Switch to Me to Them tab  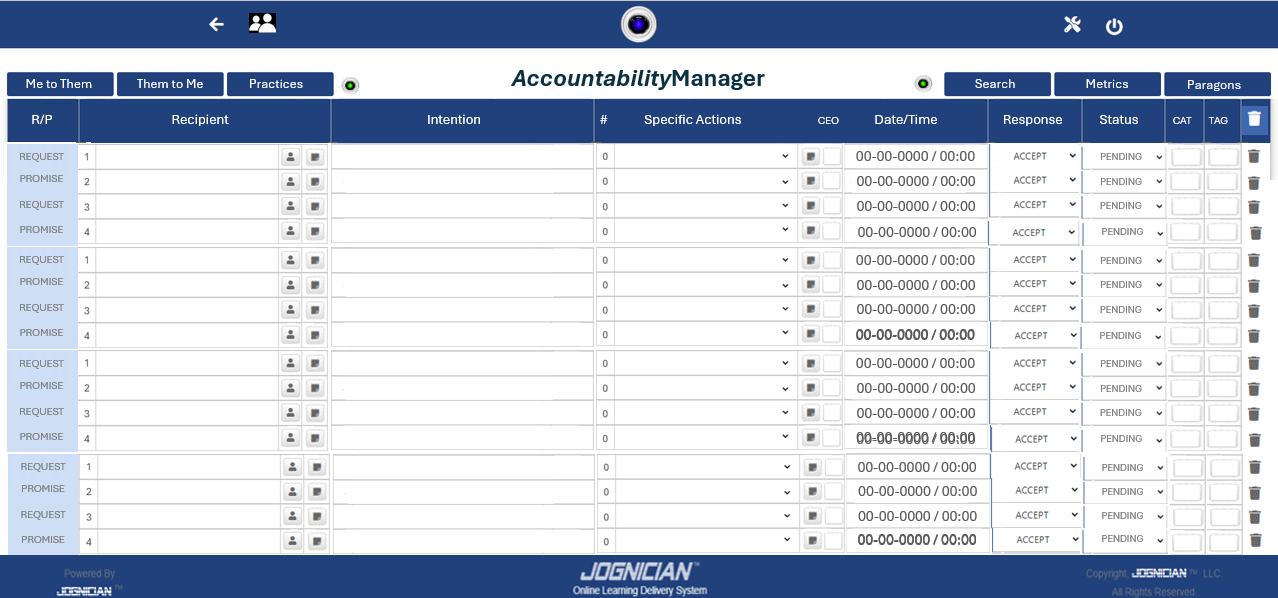point(59,84)
